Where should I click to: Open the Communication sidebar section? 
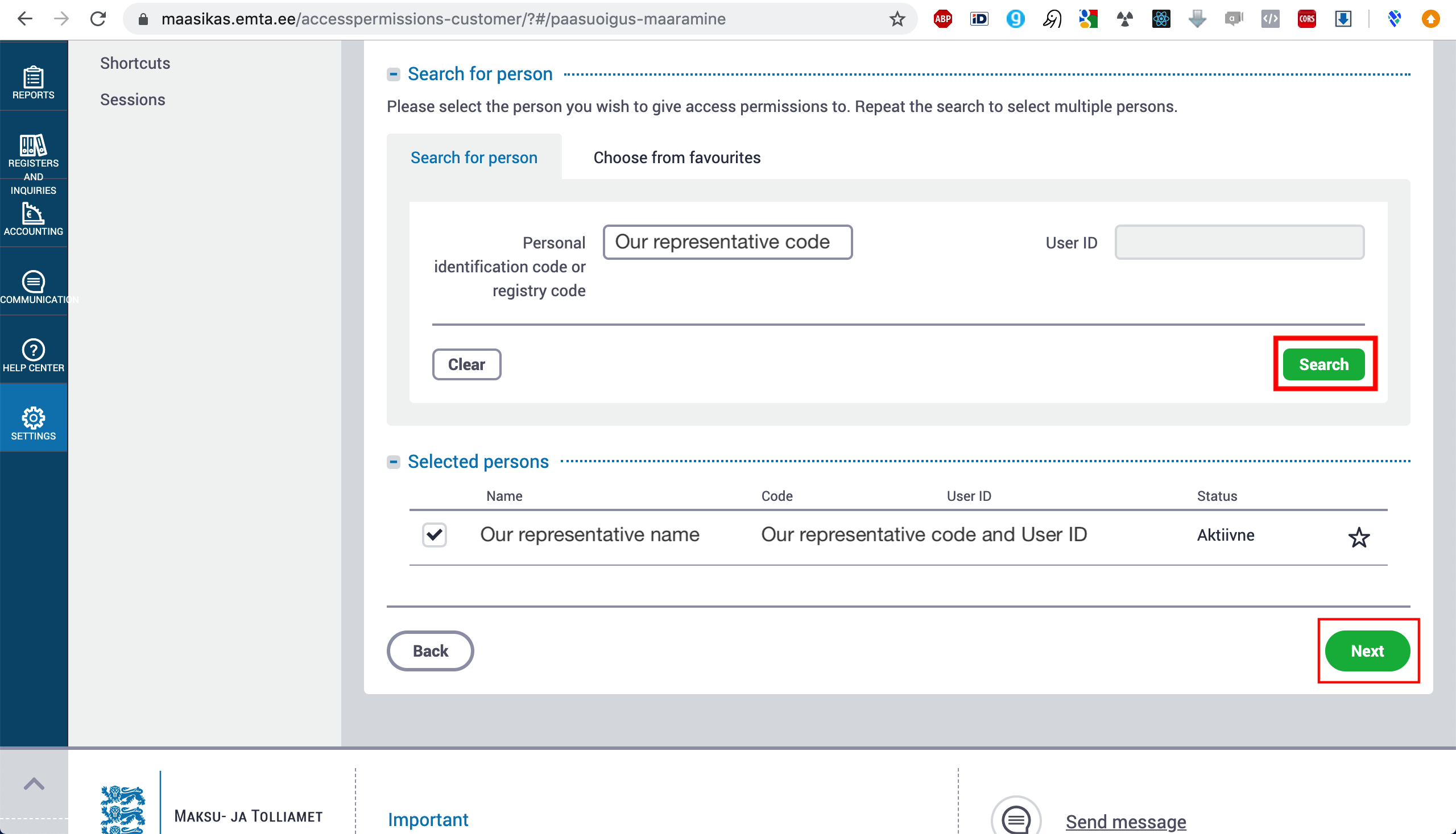click(33, 287)
